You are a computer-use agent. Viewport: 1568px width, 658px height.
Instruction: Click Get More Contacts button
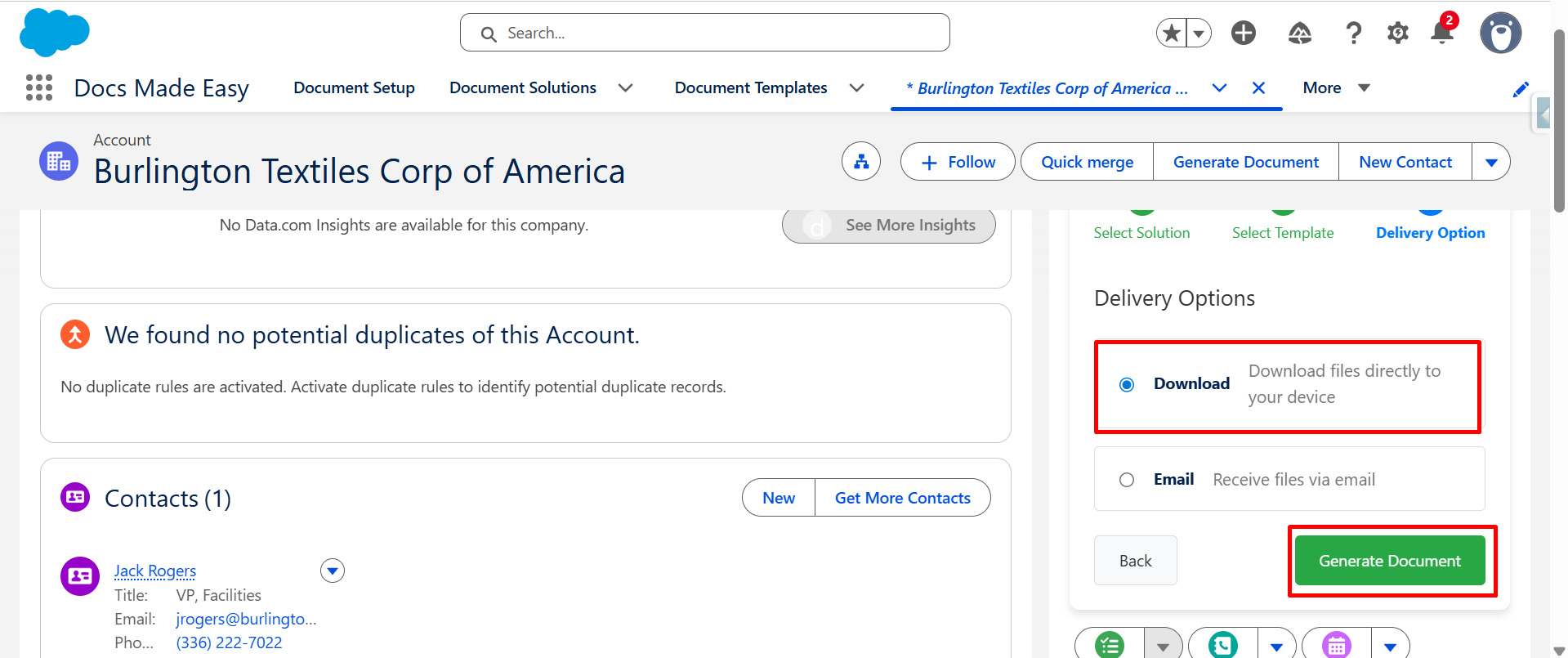coord(903,498)
